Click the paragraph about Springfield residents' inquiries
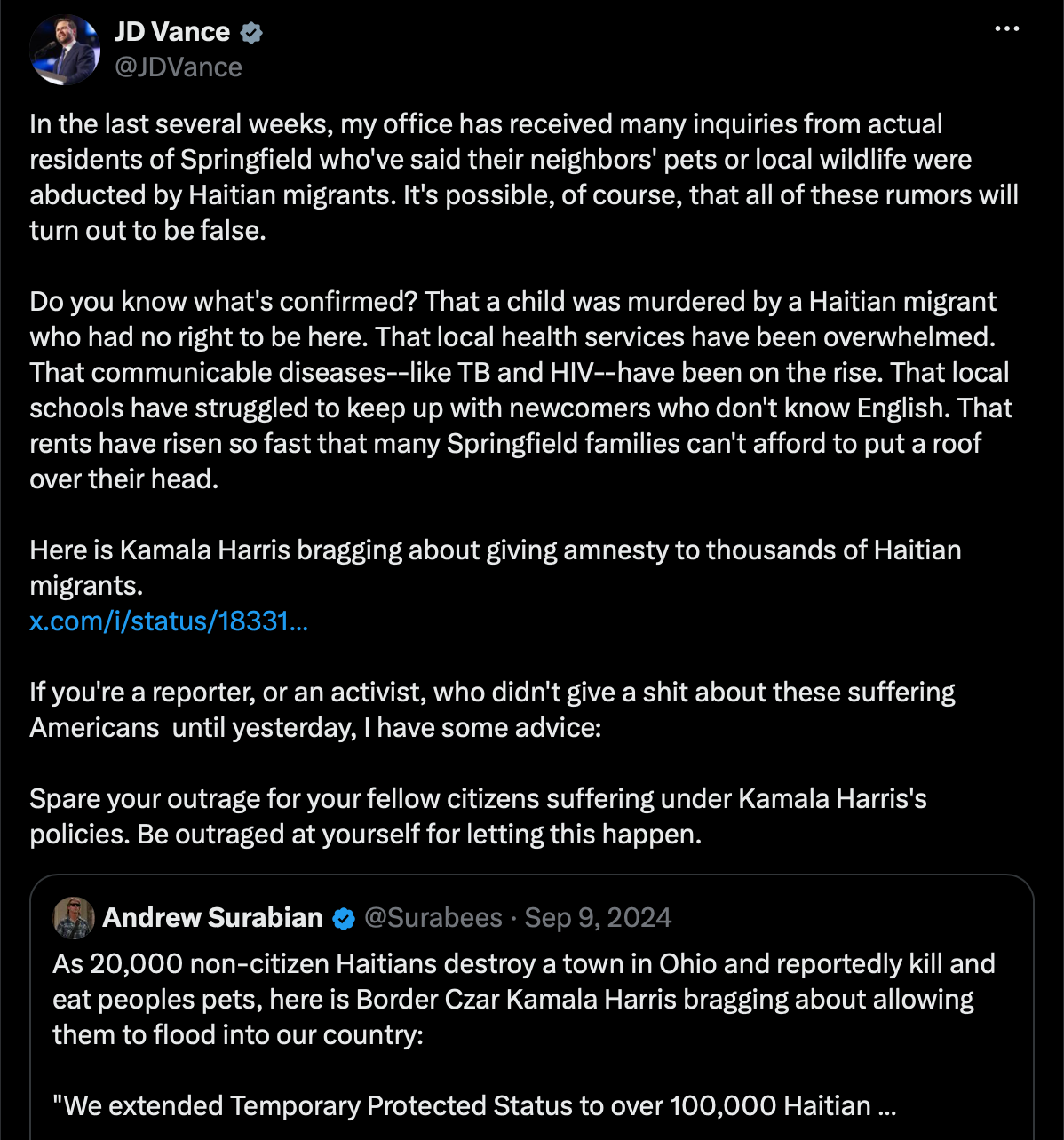The height and width of the screenshot is (1140, 1064). coord(524,177)
